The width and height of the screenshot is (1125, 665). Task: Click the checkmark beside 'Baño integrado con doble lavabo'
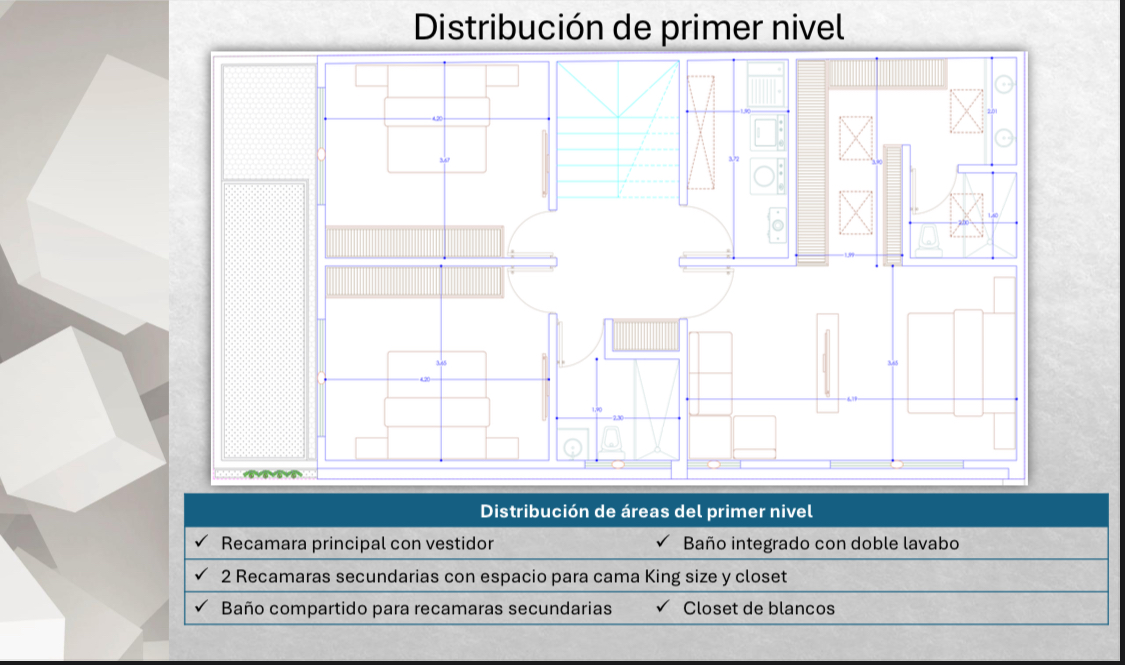coord(663,543)
